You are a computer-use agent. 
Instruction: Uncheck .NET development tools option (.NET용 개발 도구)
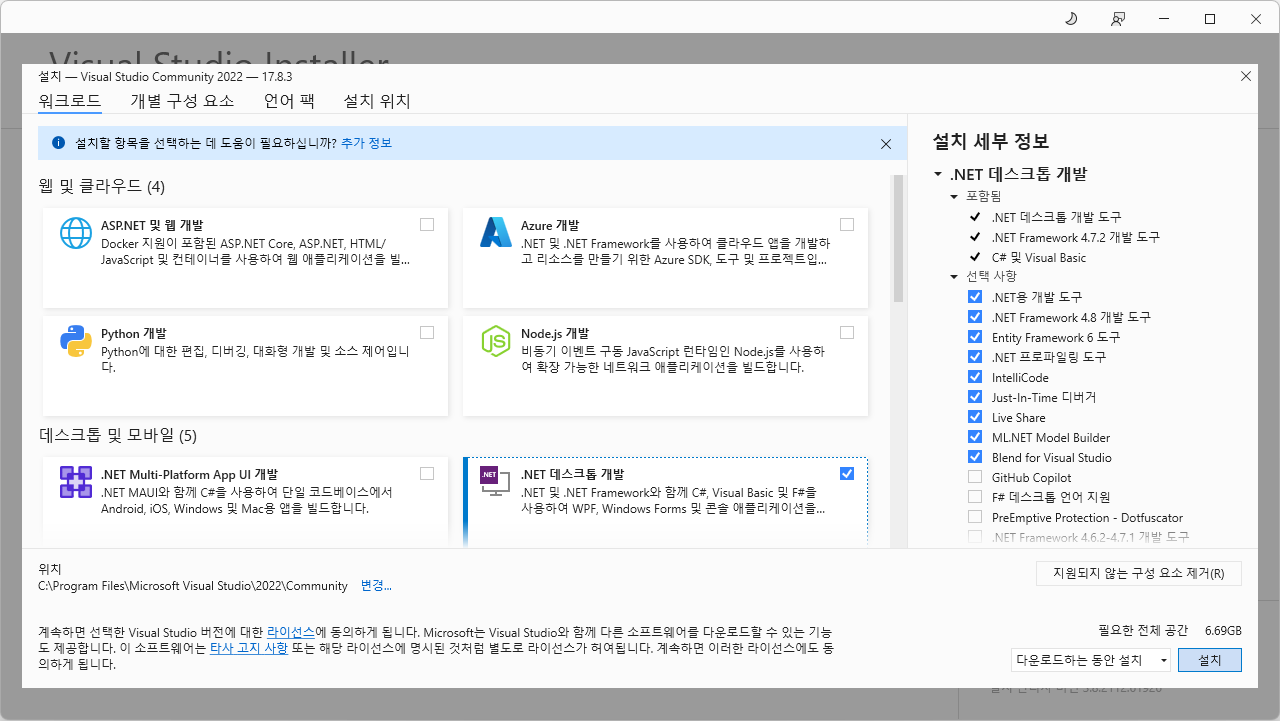click(975, 297)
